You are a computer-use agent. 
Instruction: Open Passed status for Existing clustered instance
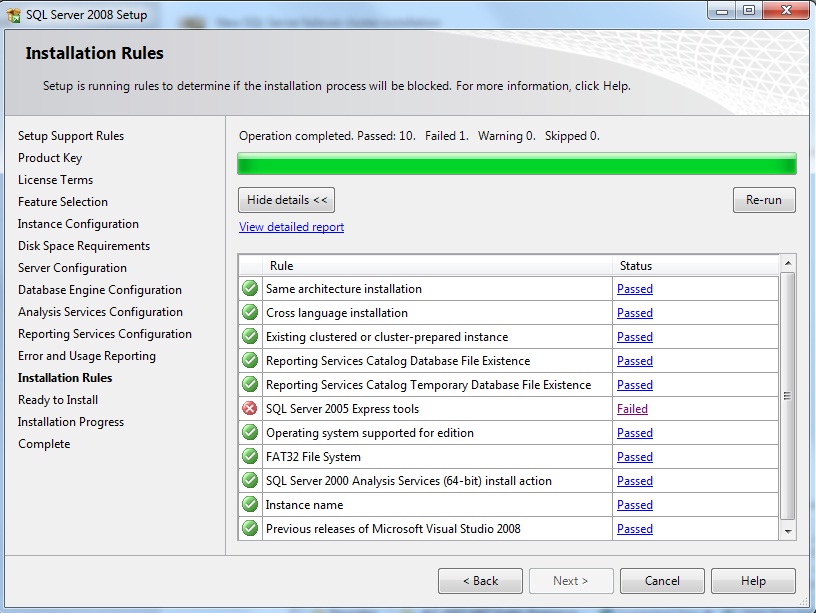634,337
